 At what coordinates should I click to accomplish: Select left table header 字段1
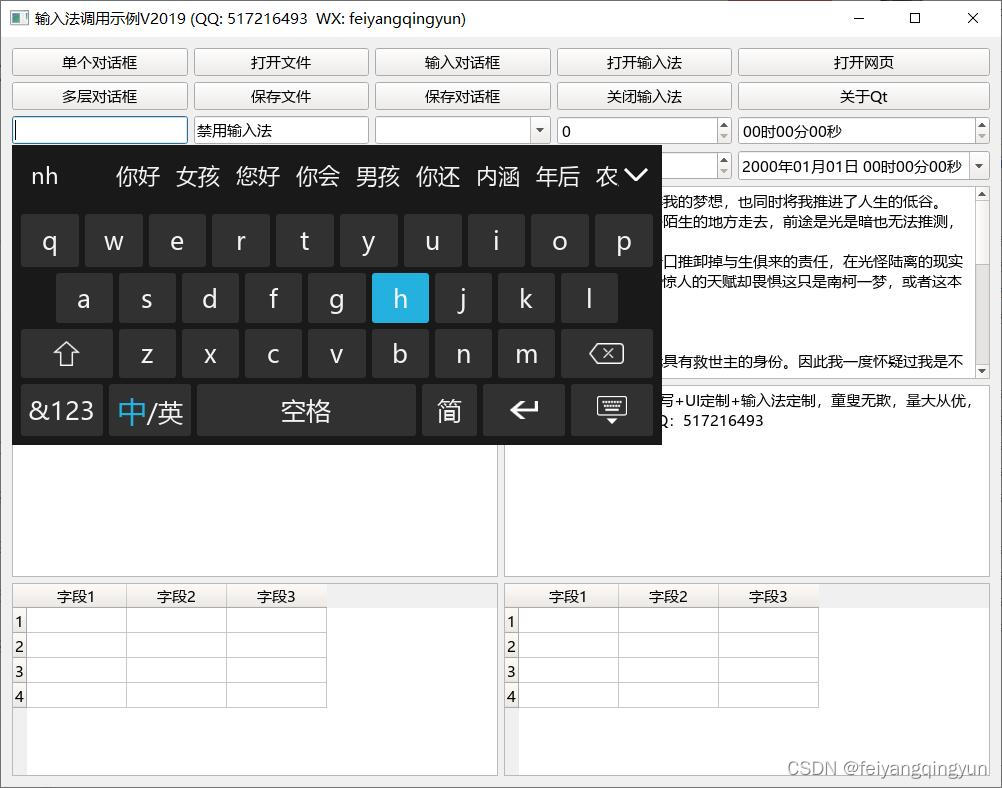click(76, 596)
